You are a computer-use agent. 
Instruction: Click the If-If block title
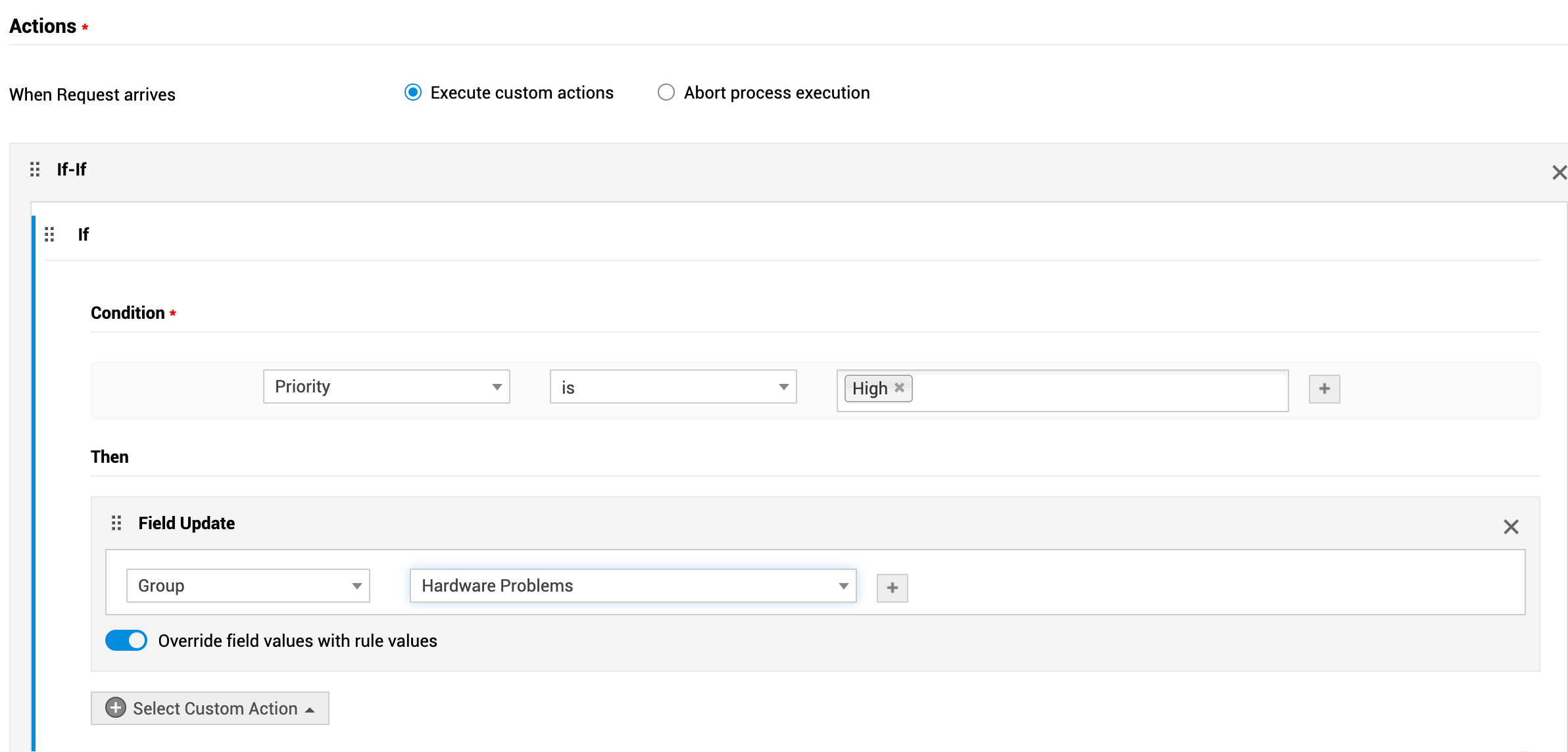coord(72,170)
